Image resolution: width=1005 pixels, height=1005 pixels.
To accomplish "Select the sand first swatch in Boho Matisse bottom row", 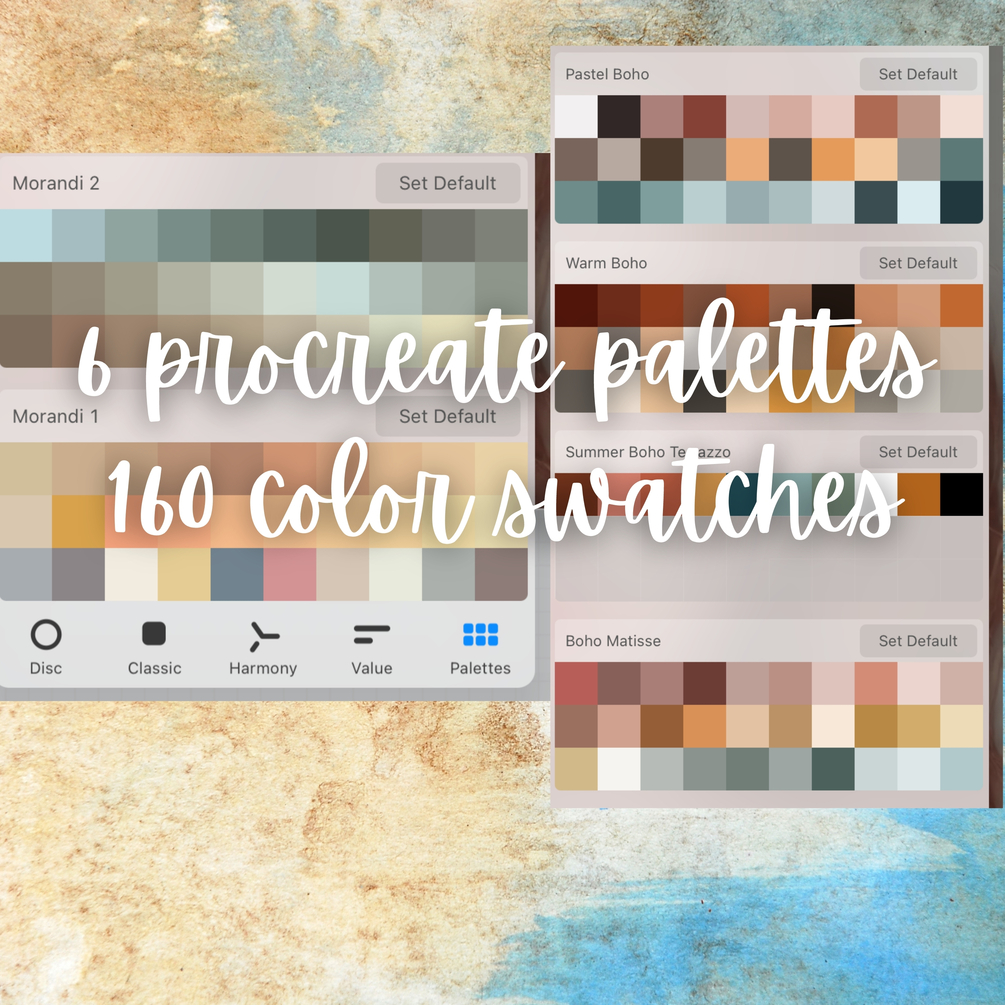I will pos(576,769).
